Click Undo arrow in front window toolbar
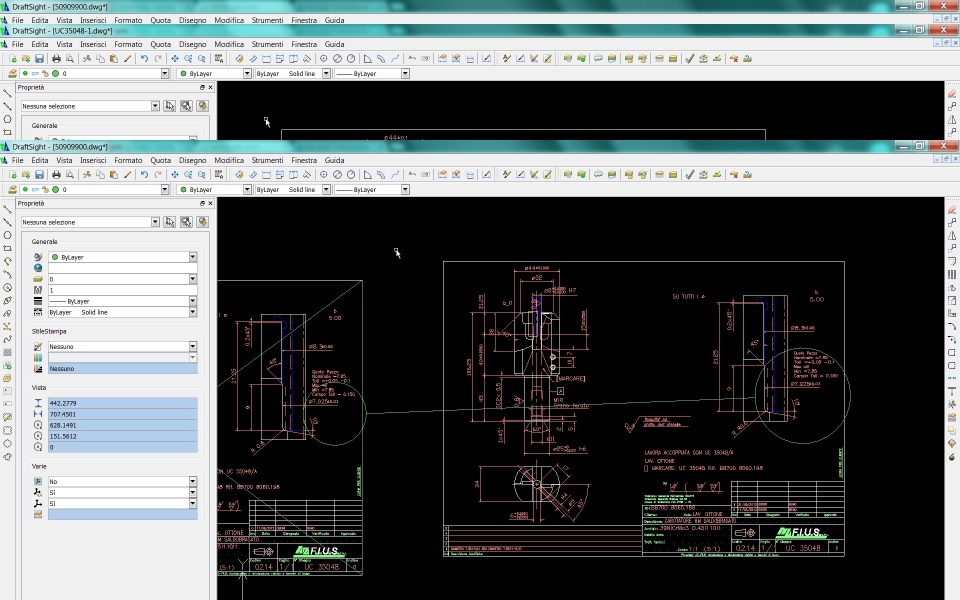This screenshot has height=600, width=960. point(144,175)
